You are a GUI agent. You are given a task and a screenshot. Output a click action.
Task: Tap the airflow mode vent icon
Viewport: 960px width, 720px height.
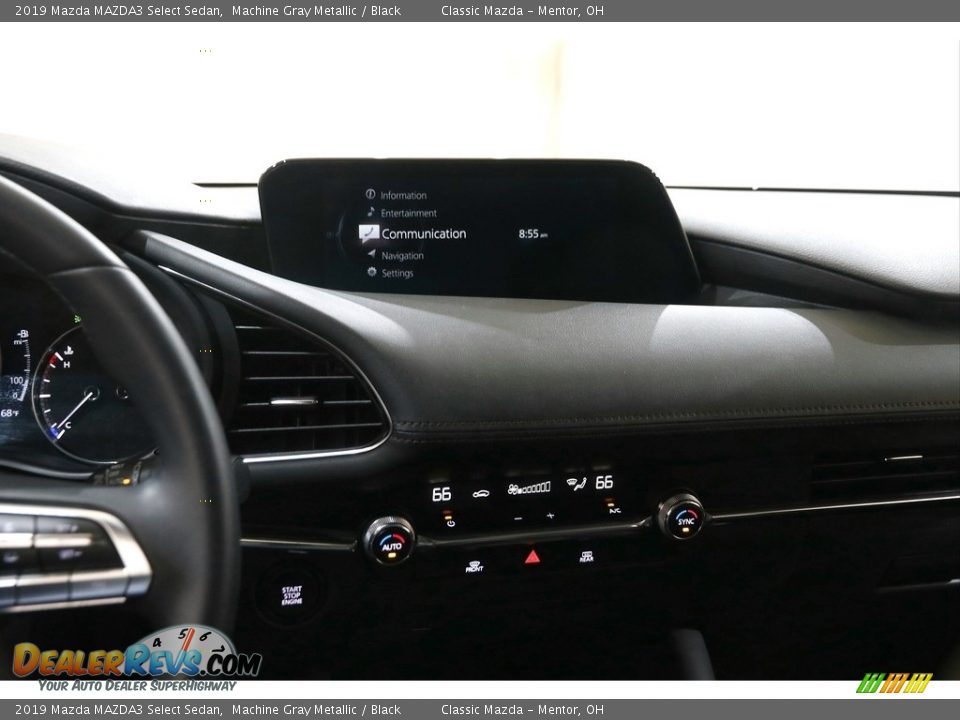point(576,484)
